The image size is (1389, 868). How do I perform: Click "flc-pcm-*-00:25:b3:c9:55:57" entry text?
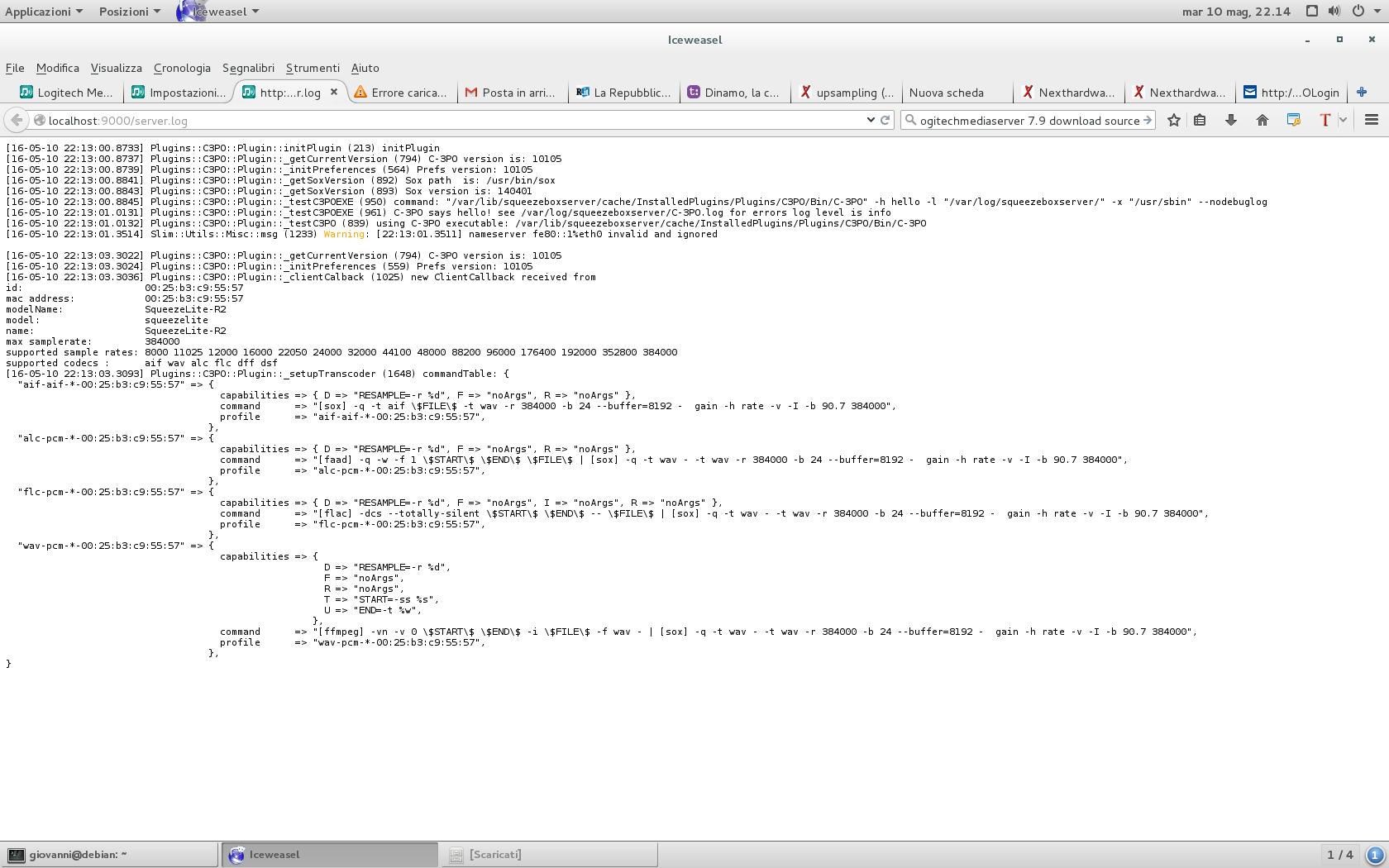pos(101,492)
